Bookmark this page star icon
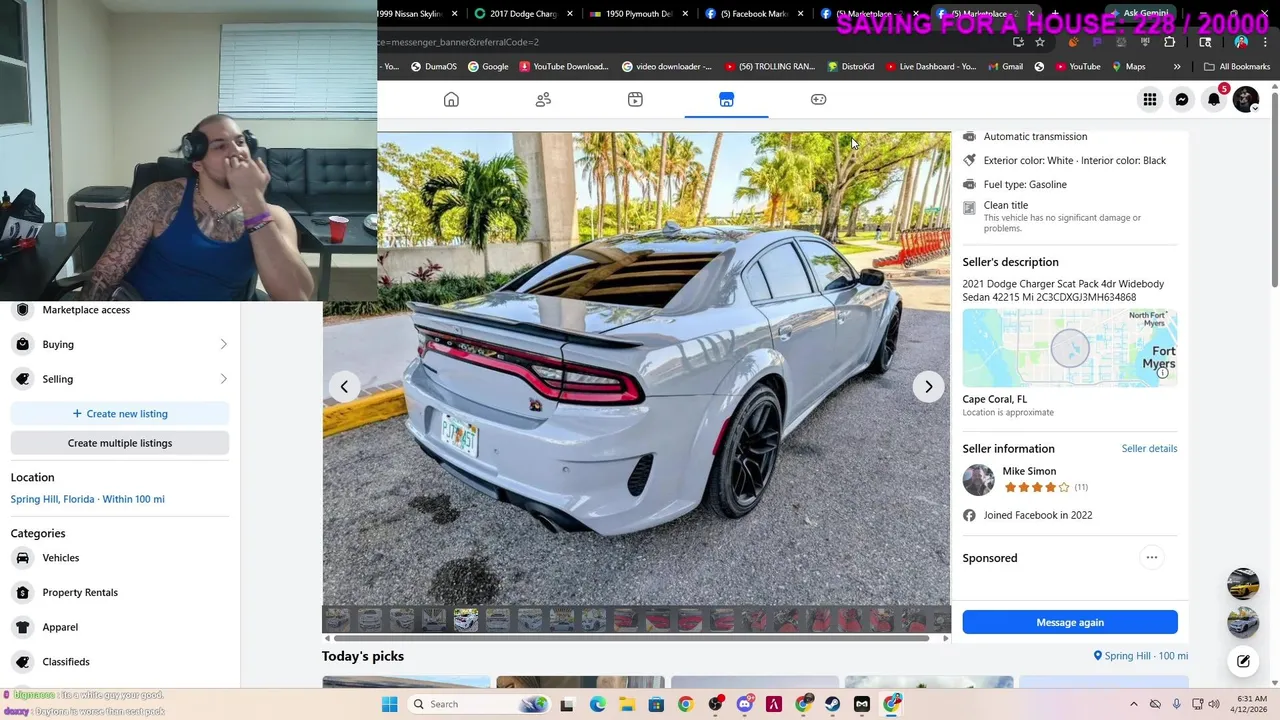This screenshot has height=720, width=1280. pyautogui.click(x=1040, y=42)
